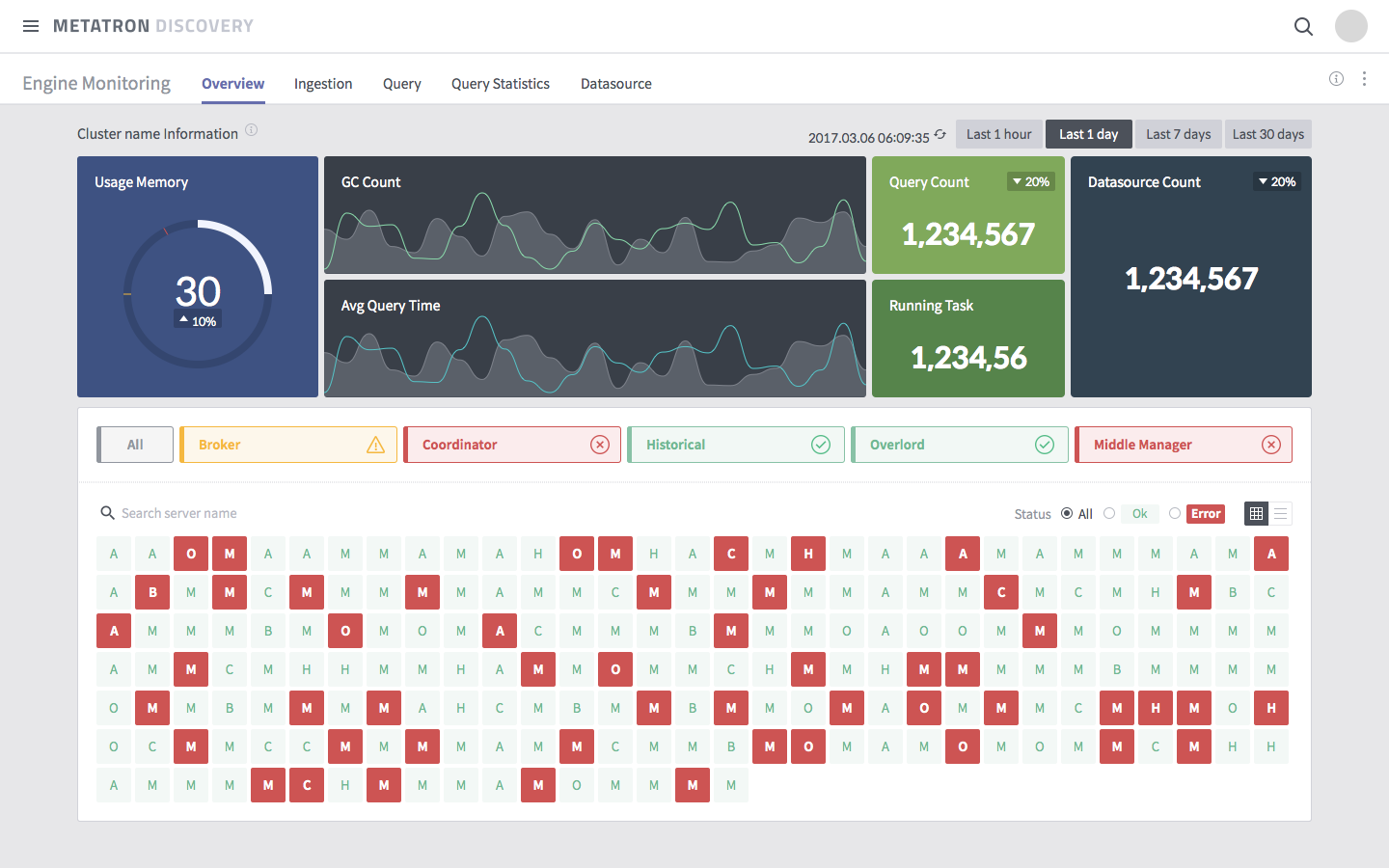Click the 20% badge on Datasource Count
The width and height of the screenshot is (1389, 868).
pos(1277,181)
